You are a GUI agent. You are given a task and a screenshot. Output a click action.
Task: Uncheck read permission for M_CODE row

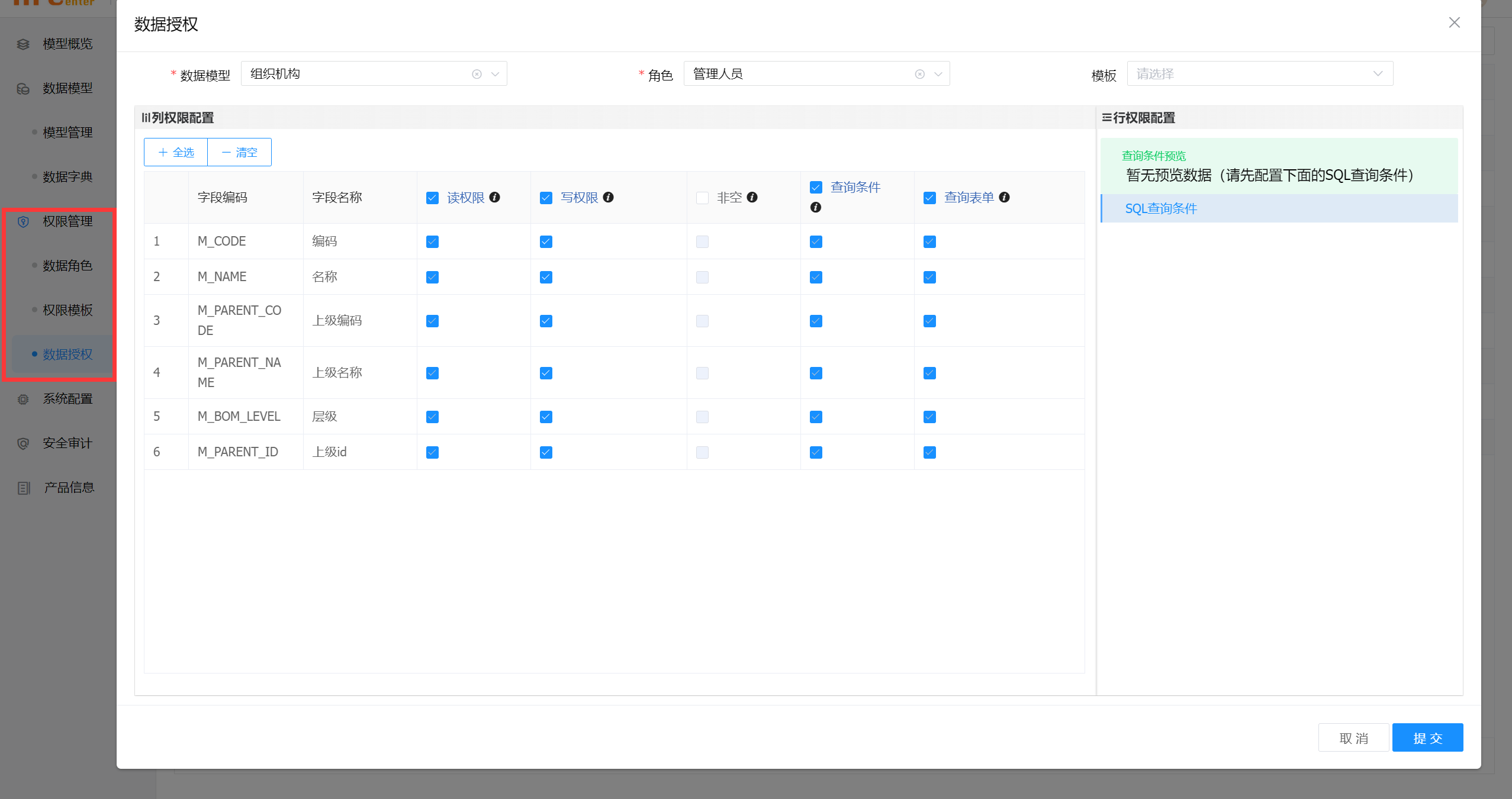pyautogui.click(x=432, y=241)
